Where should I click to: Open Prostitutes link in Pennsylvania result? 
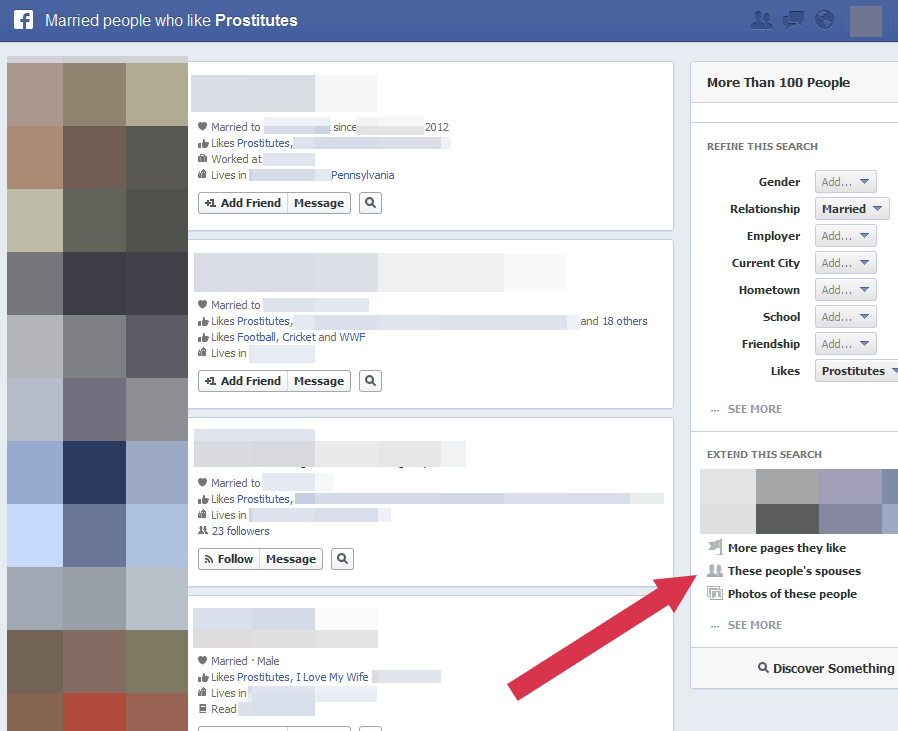coord(263,143)
